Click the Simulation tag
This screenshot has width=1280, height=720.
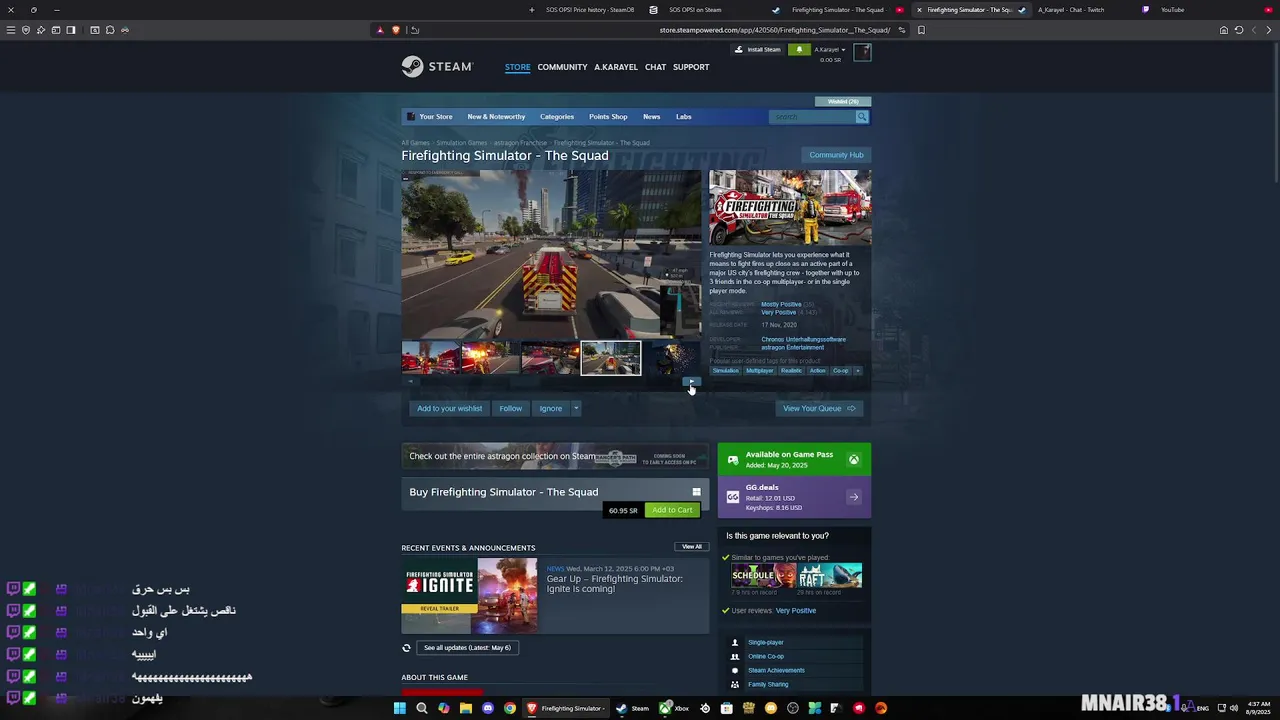coord(726,371)
